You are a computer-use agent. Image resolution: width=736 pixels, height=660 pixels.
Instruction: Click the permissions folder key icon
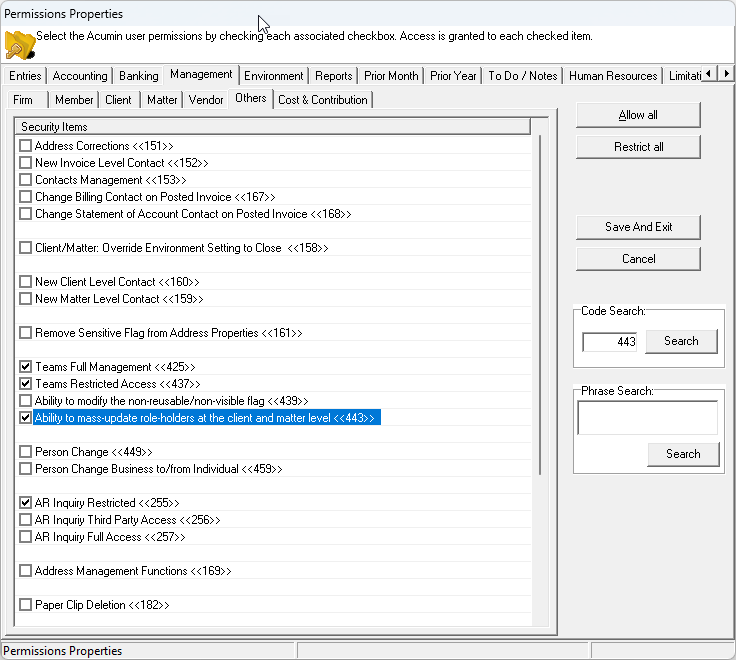(20, 45)
